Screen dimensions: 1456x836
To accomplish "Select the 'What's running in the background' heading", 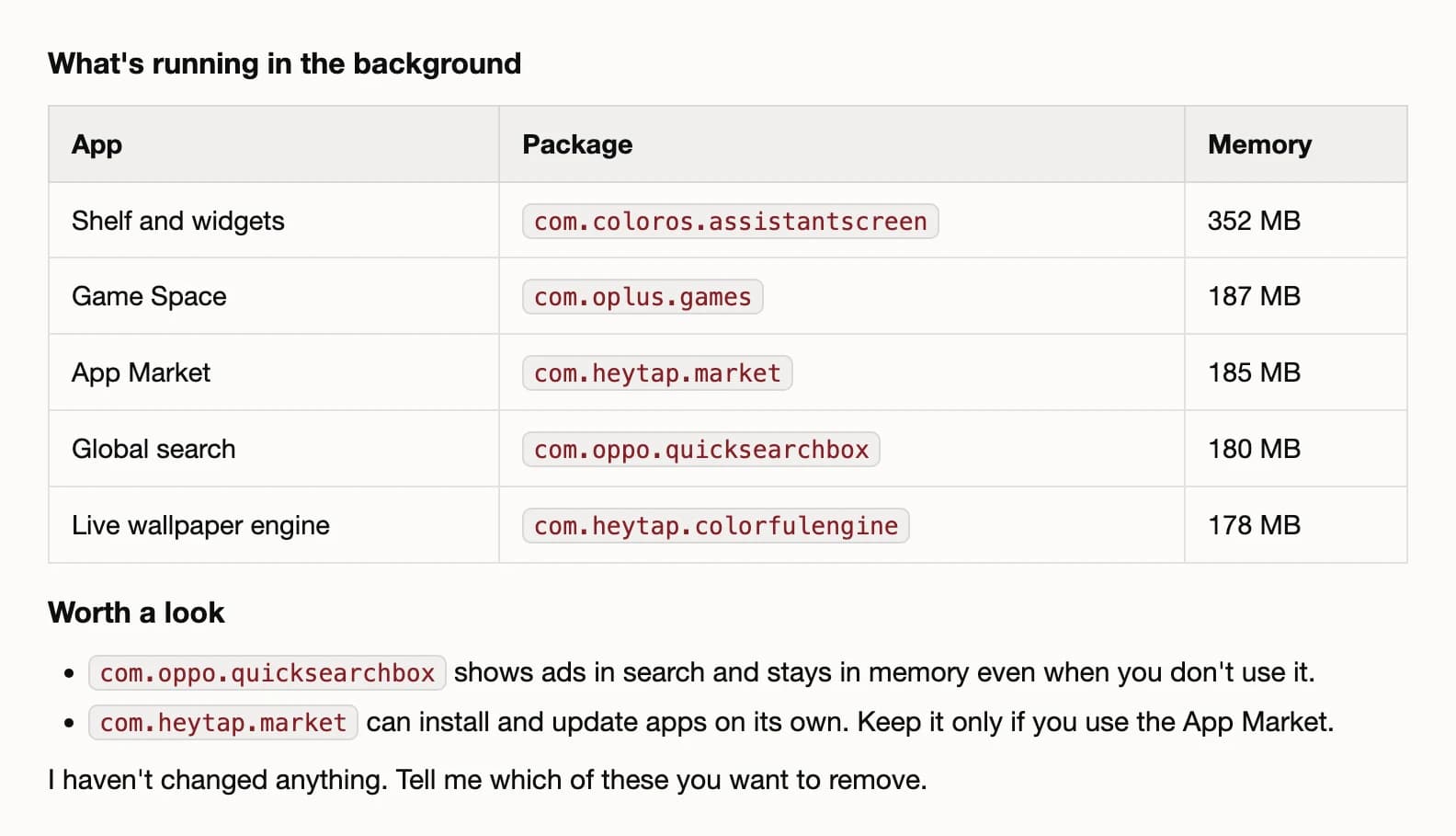I will pos(284,63).
